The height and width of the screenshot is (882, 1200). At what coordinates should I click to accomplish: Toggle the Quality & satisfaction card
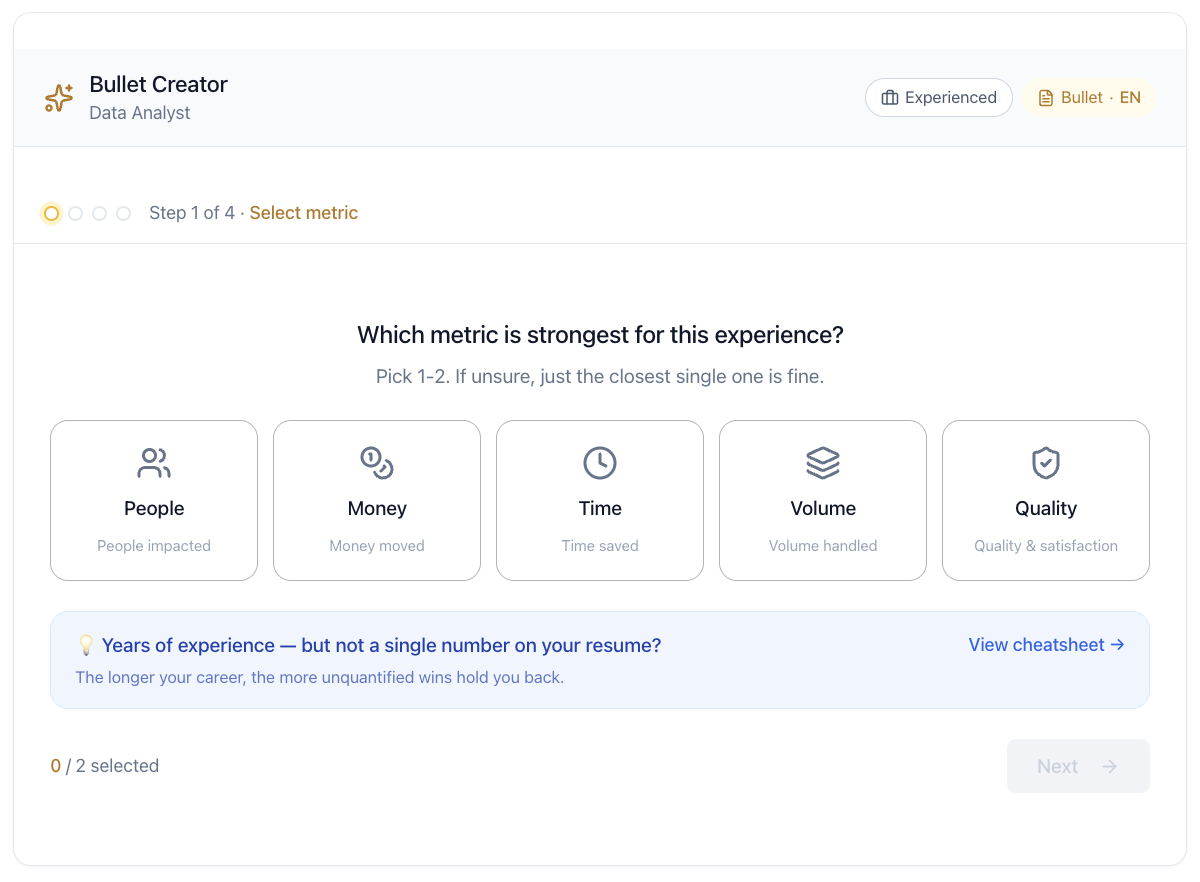(x=1046, y=500)
